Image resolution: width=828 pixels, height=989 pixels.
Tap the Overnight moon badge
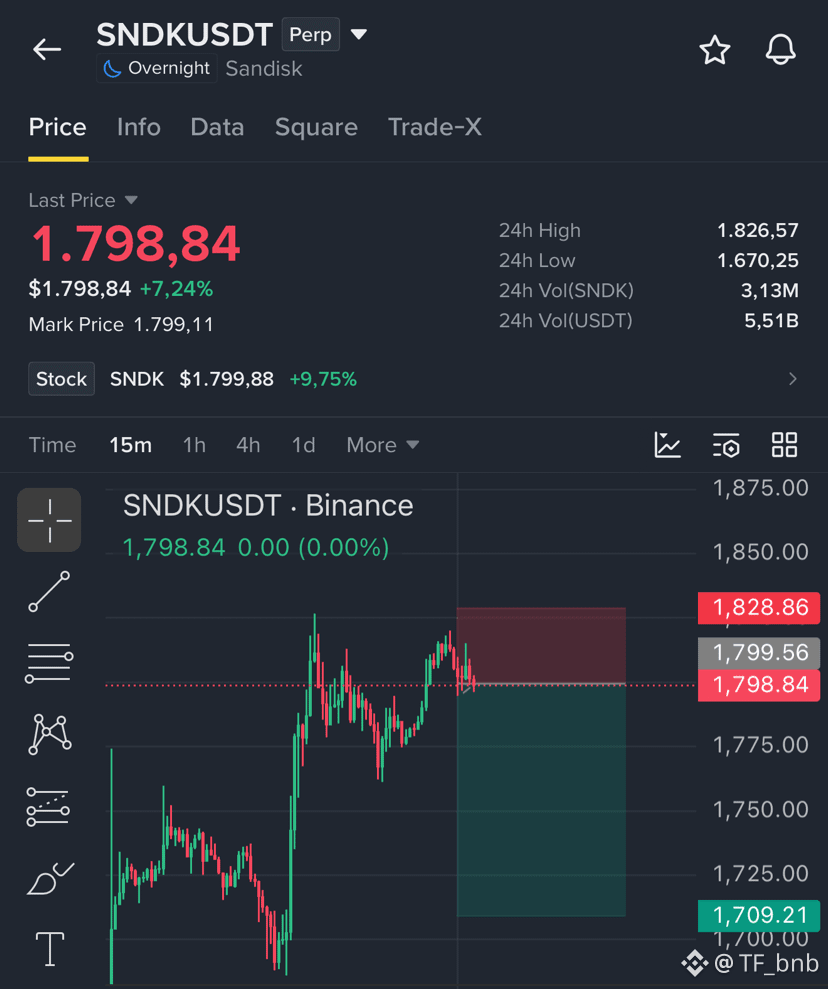point(157,68)
